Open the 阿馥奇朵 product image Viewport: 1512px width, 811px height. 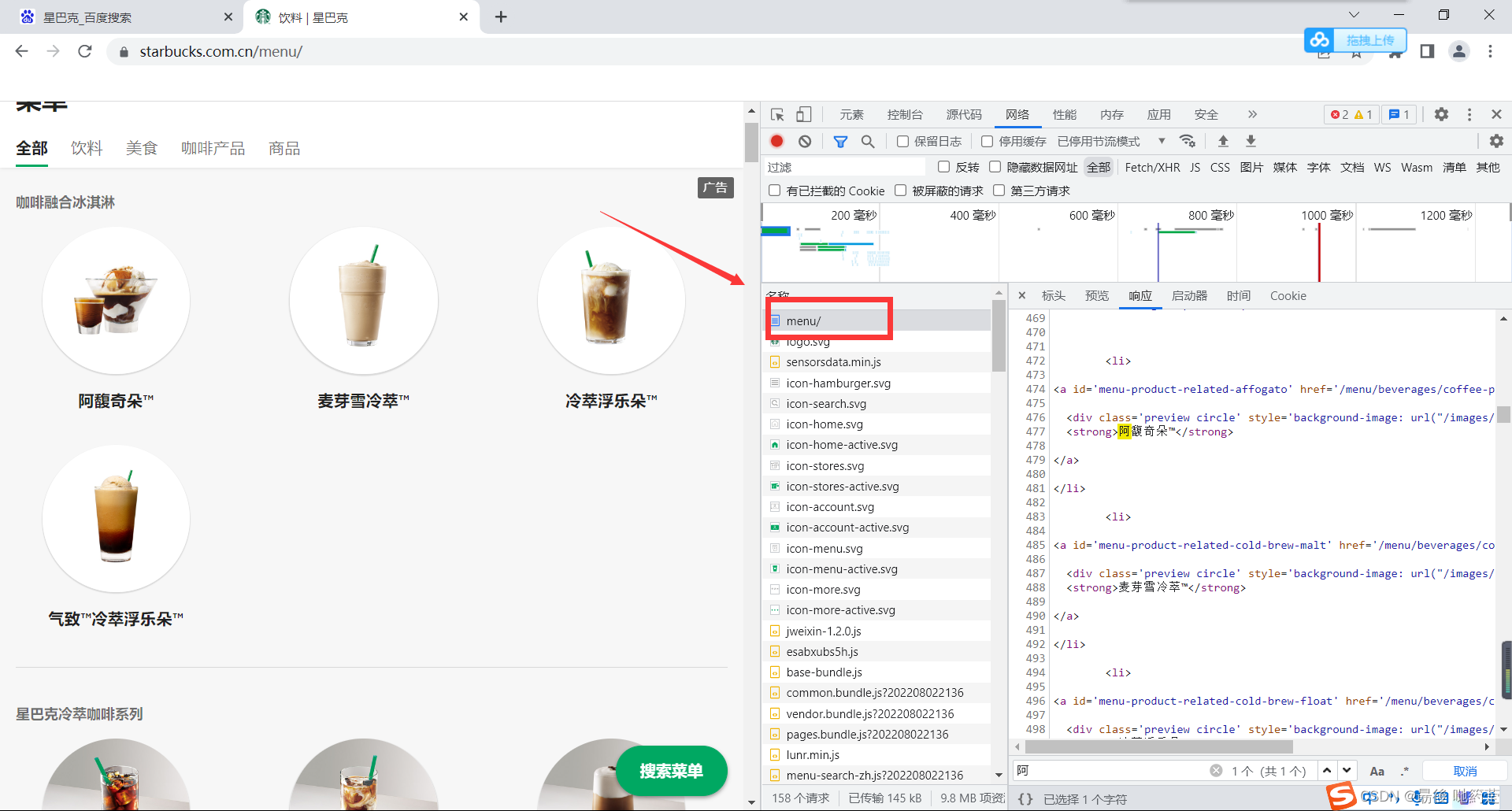coord(116,301)
